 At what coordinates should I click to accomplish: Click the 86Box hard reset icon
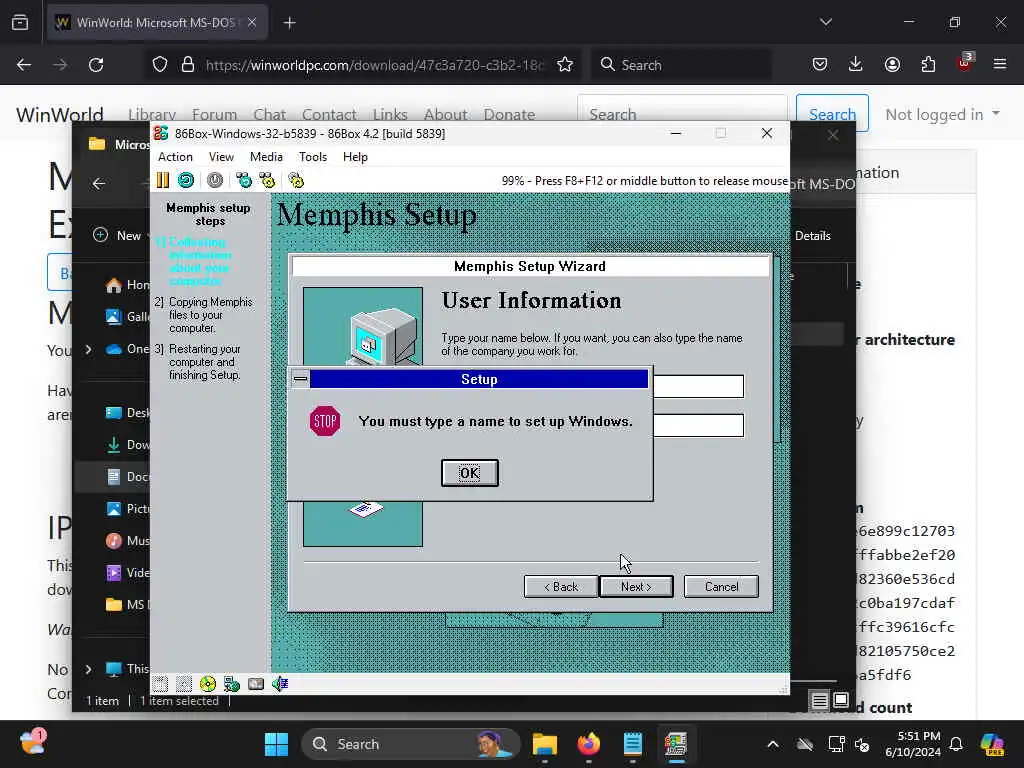coord(186,180)
